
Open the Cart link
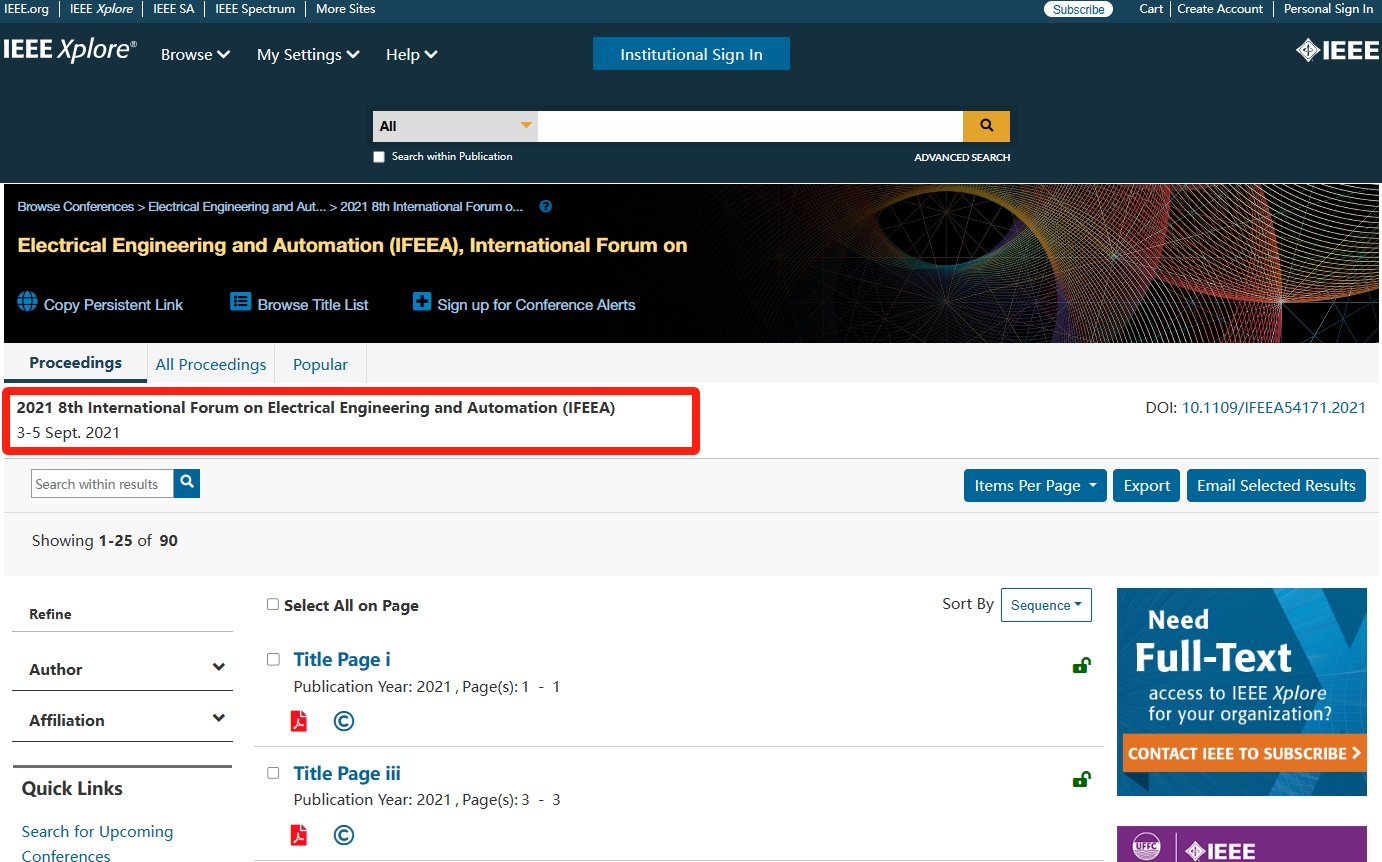tap(1151, 9)
